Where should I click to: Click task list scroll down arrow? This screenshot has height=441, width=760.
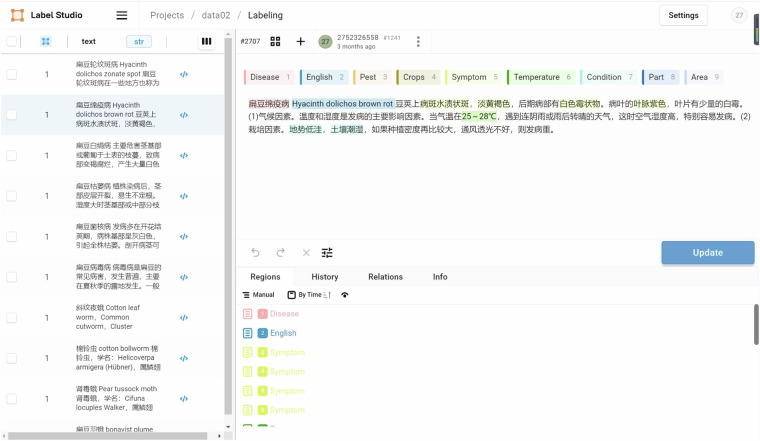point(228,426)
